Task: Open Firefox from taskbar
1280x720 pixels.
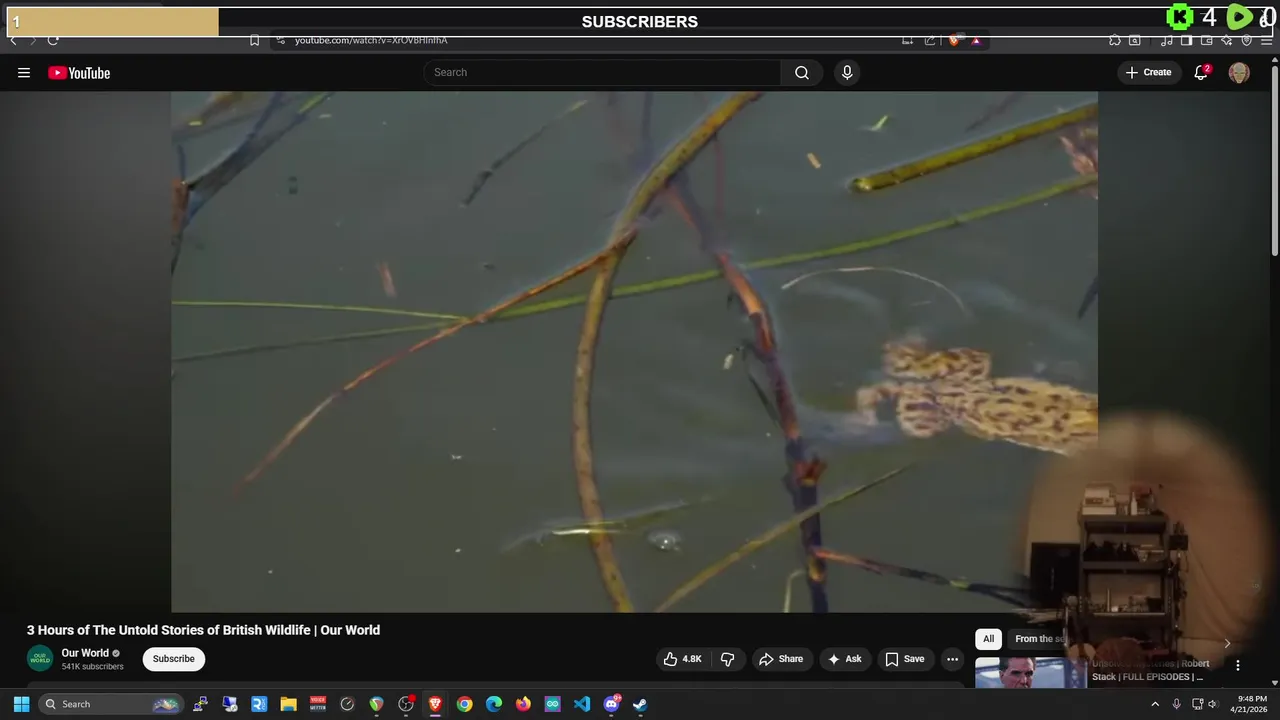Action: (523, 704)
